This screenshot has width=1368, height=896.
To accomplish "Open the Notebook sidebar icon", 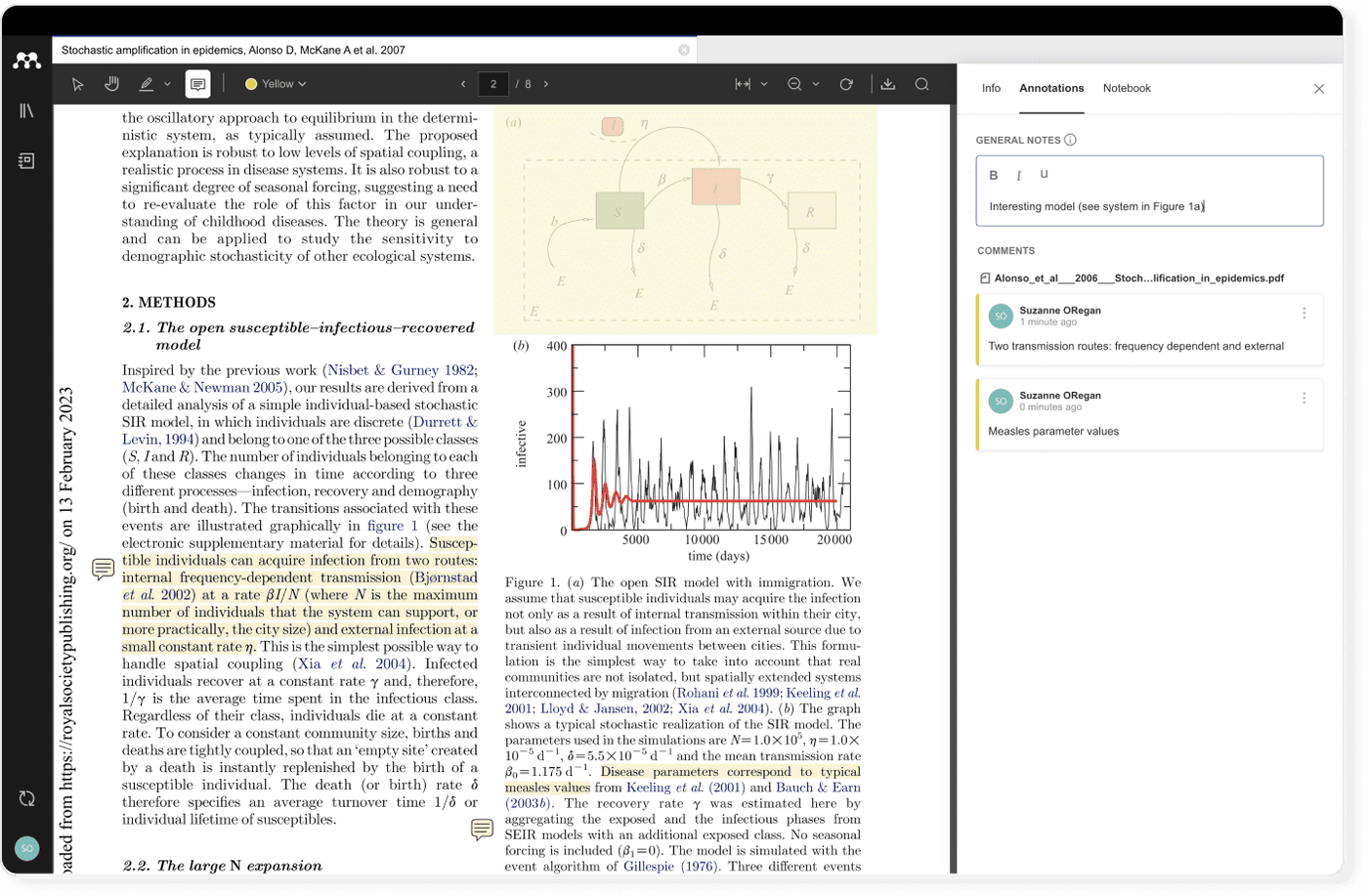I will 26,159.
